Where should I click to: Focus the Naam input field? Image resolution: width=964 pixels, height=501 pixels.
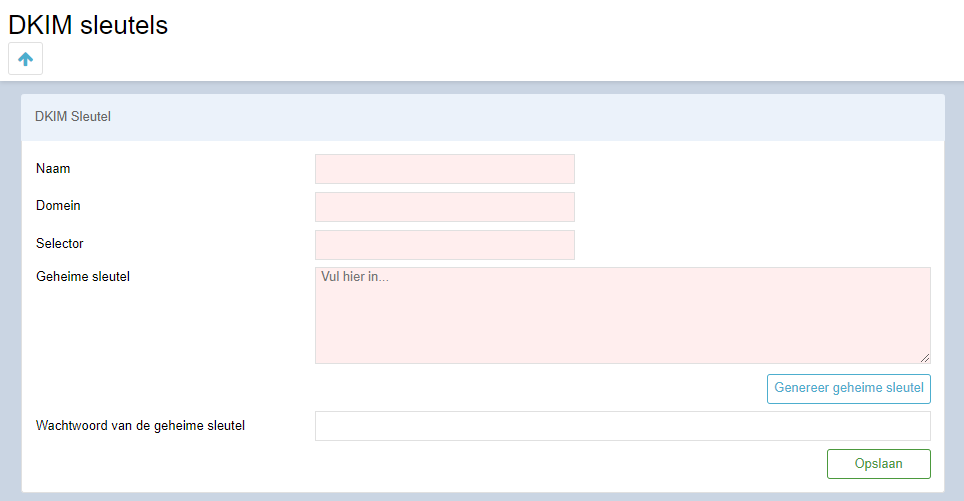click(444, 169)
